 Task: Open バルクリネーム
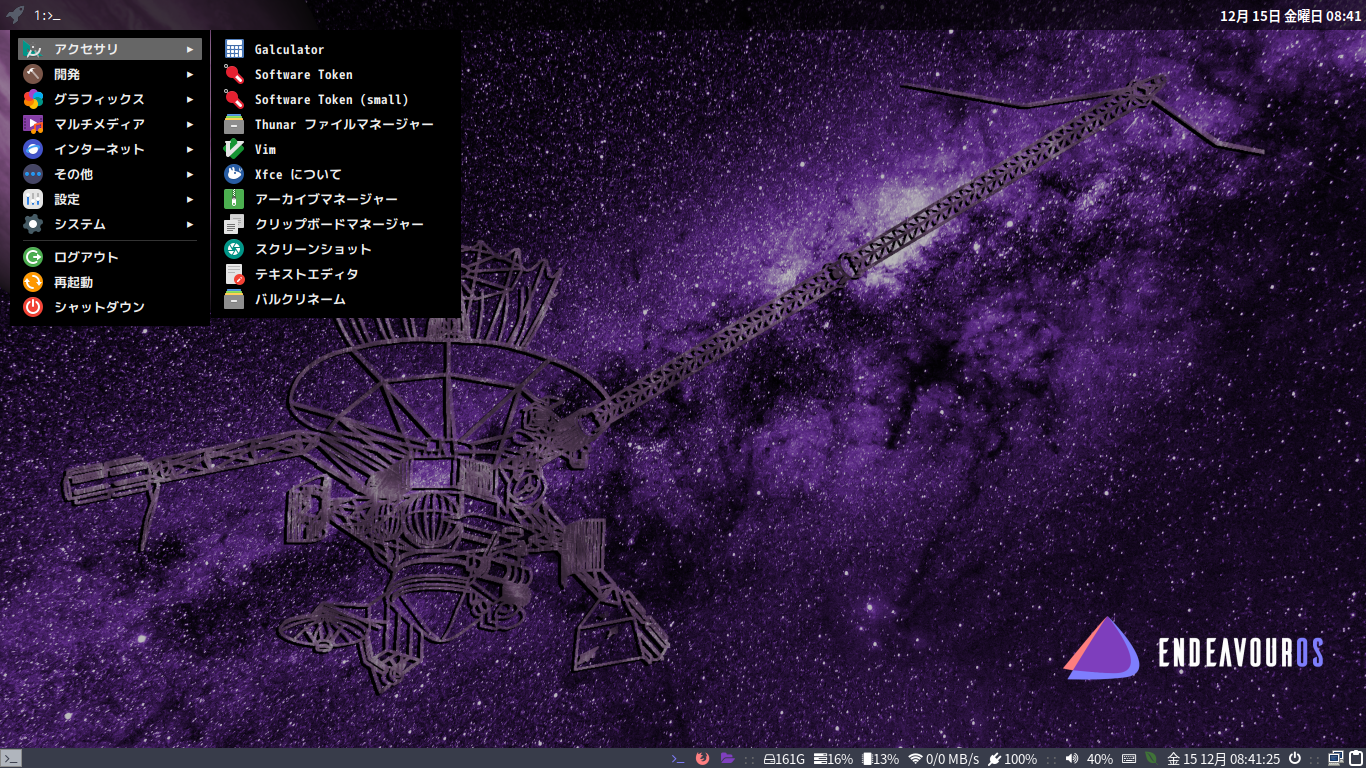[x=335, y=299]
